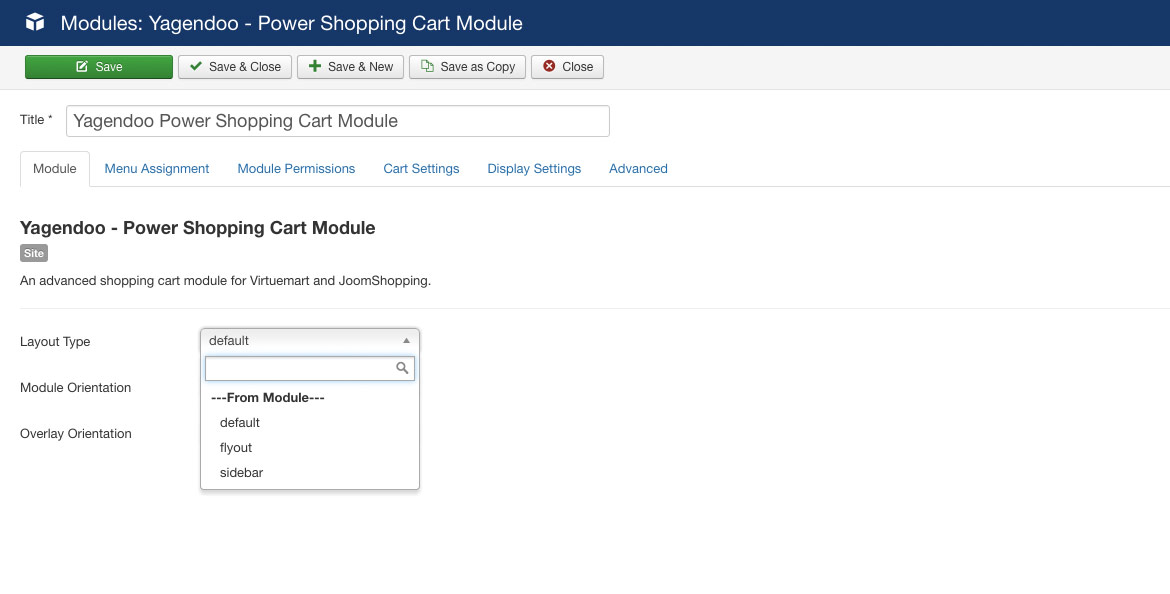
Task: Click the Layout Type label
Action: point(55,342)
